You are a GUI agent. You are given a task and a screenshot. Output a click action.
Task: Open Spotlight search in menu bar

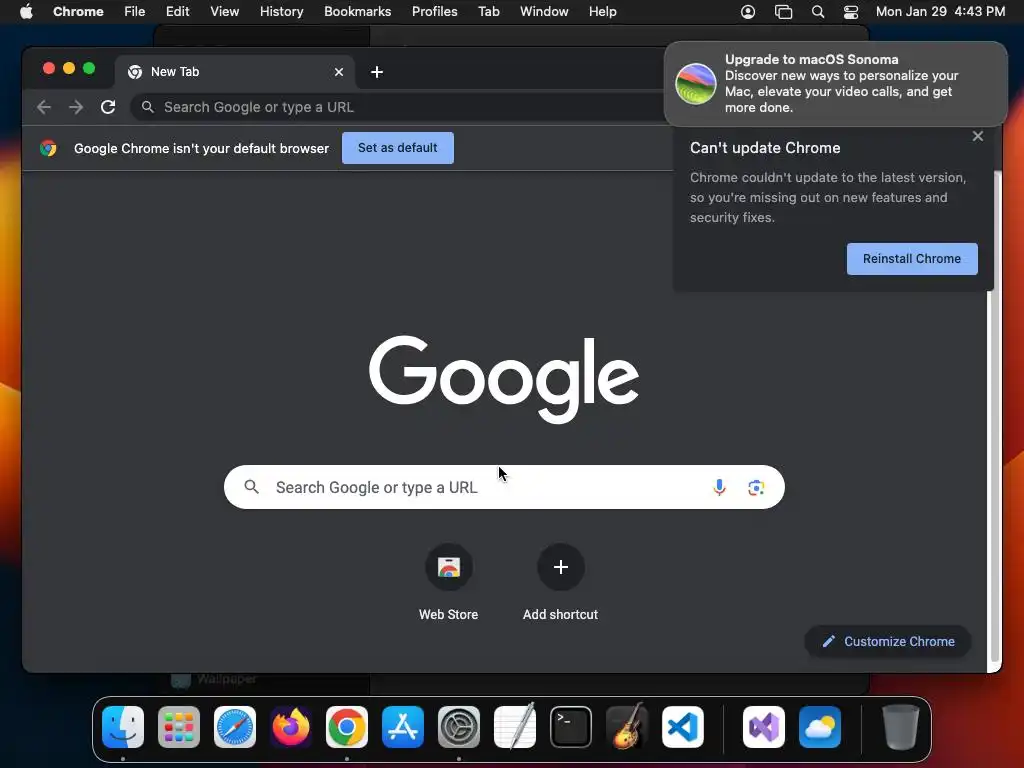pos(818,12)
